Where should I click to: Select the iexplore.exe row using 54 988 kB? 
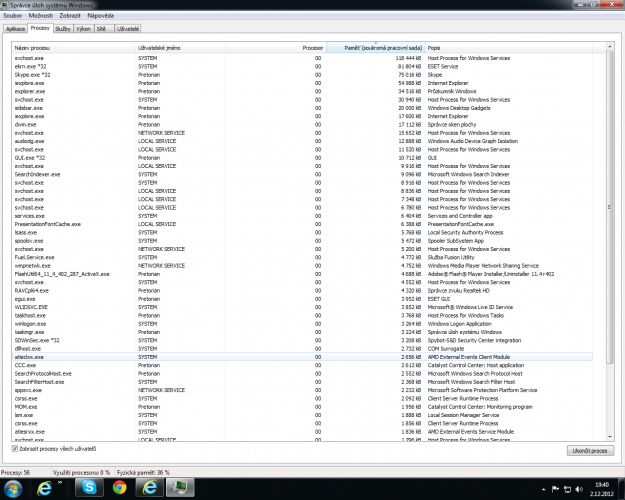point(302,83)
